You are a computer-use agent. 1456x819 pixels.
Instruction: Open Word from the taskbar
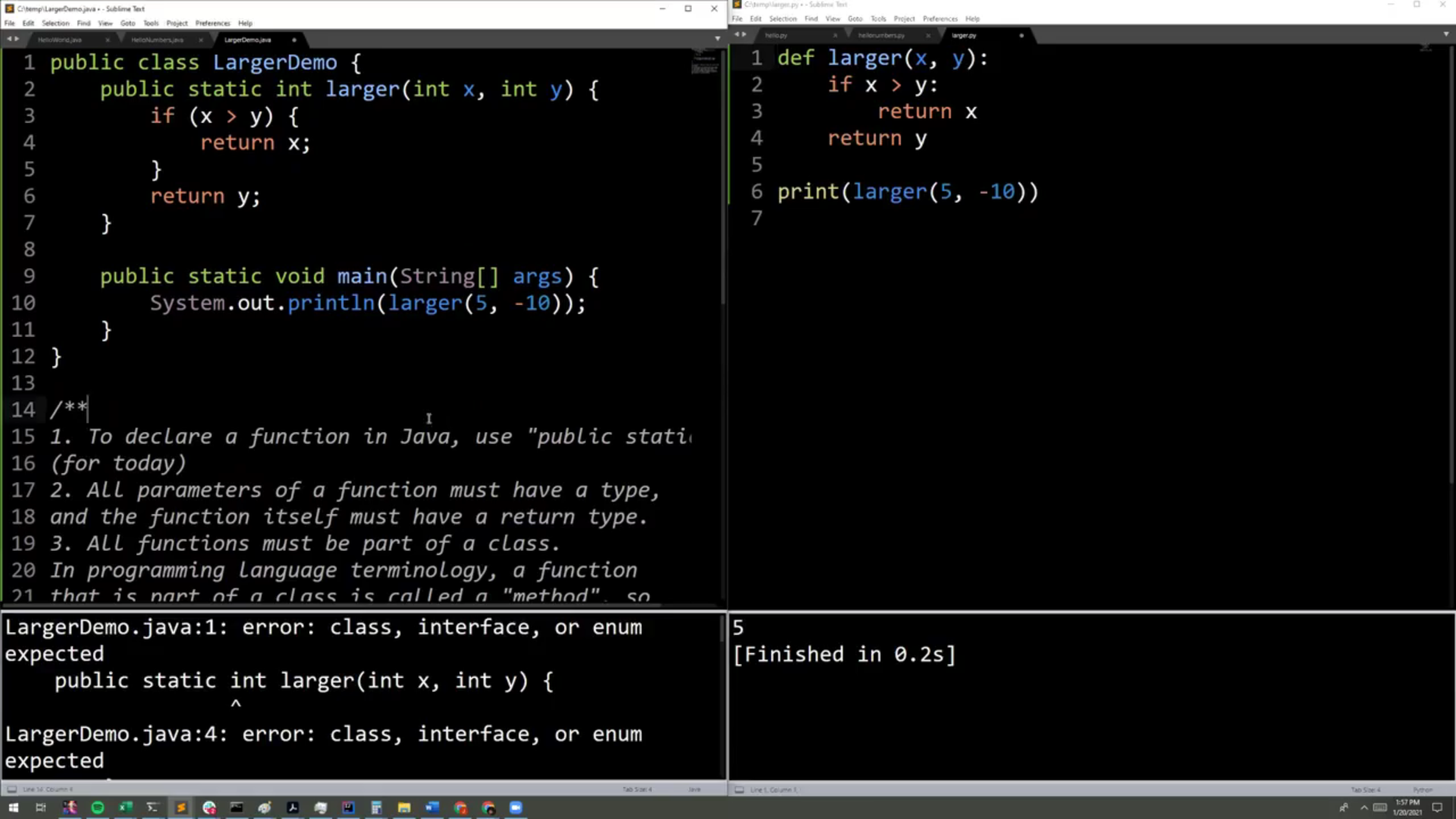(432, 808)
